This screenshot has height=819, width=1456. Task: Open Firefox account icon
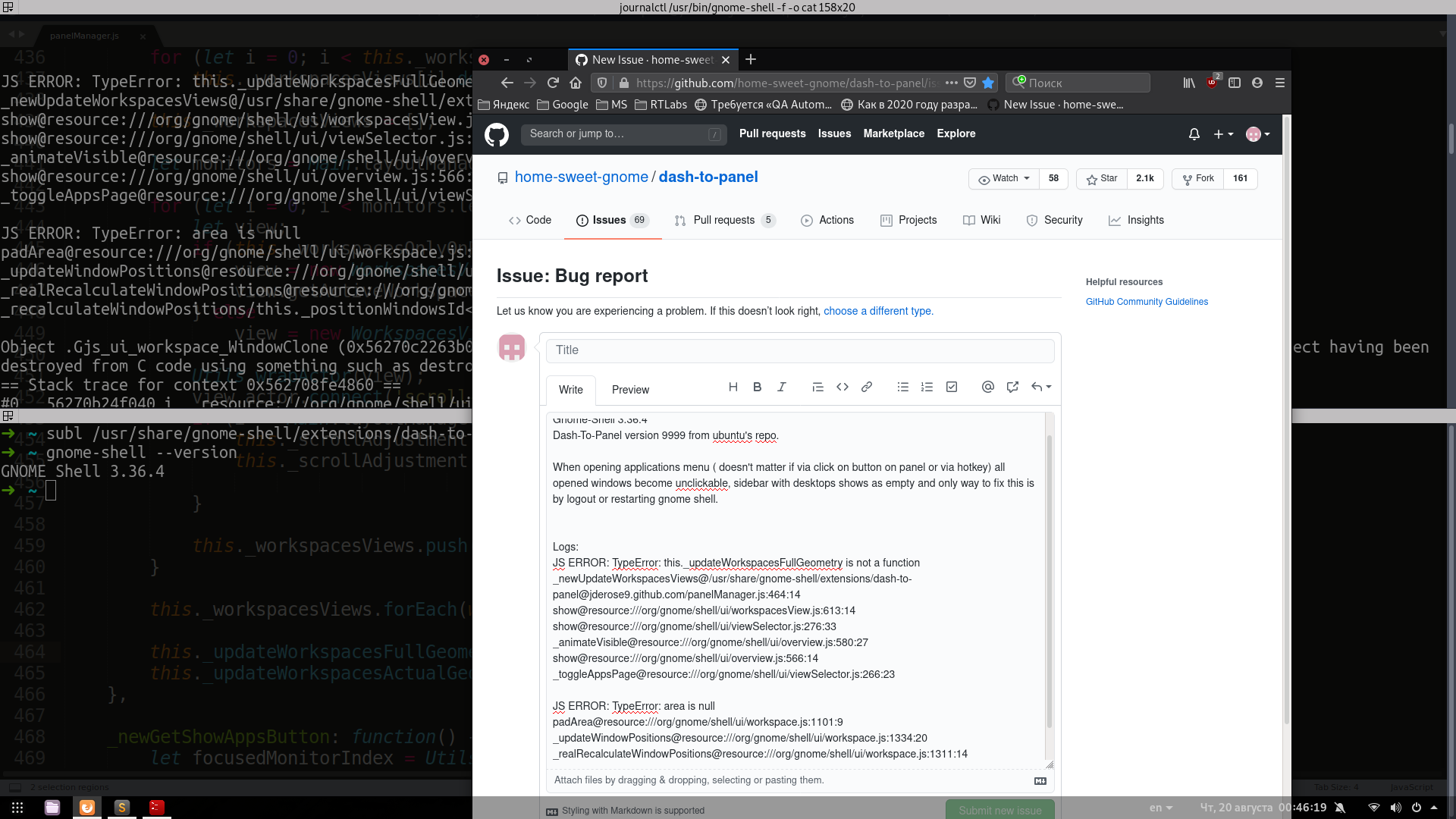(1257, 83)
